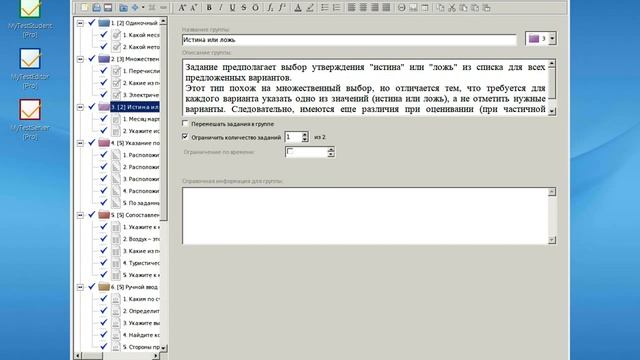Viewport: 640px width, 360px height.
Task: Apply subscript formatting
Action: tap(270, 8)
